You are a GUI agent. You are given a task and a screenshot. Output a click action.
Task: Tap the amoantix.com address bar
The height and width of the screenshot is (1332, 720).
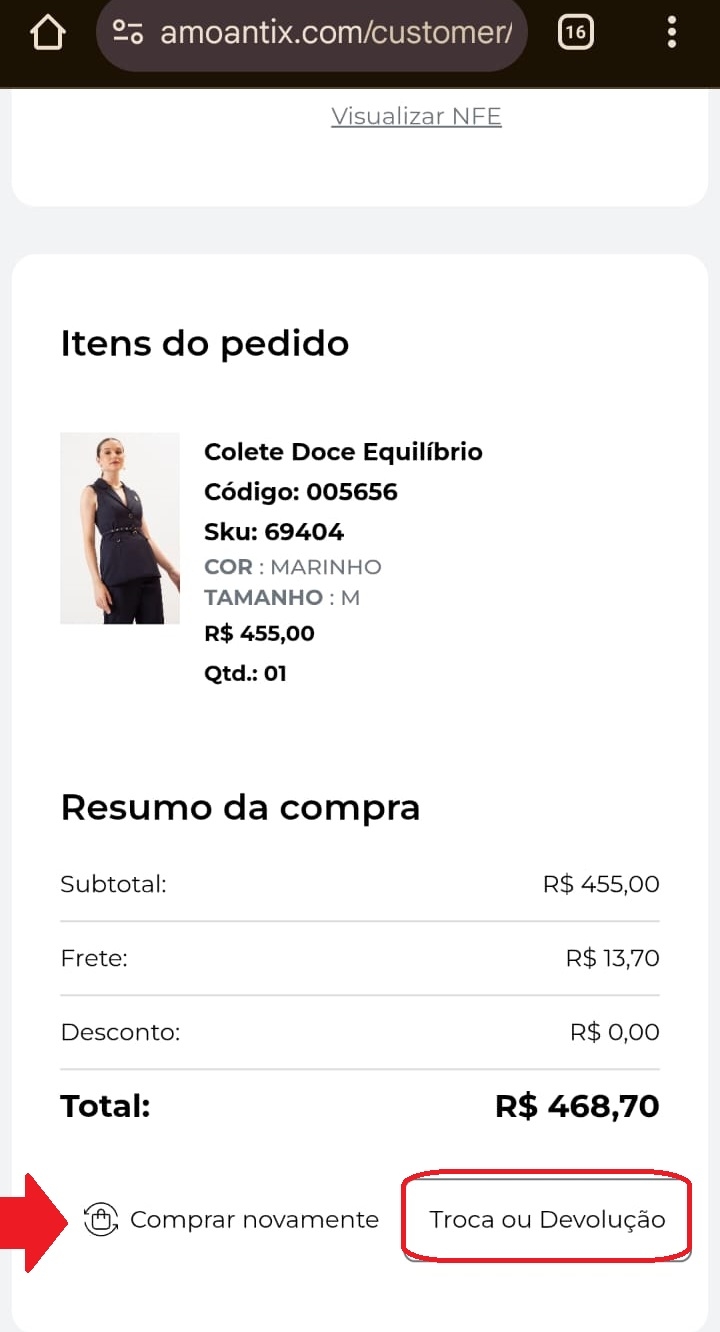(x=335, y=33)
